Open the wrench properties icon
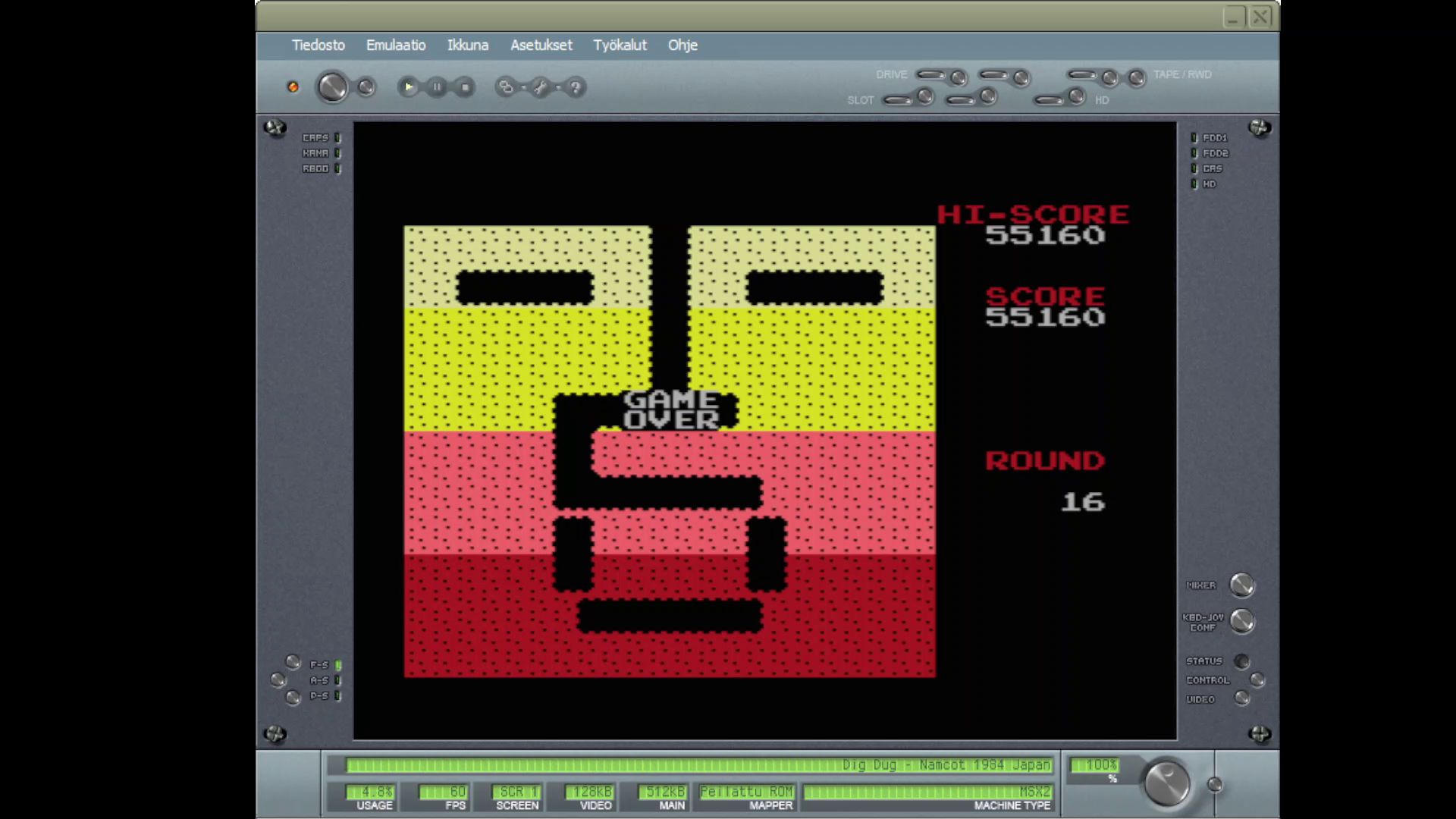Screen dimensions: 1456x819 point(540,87)
